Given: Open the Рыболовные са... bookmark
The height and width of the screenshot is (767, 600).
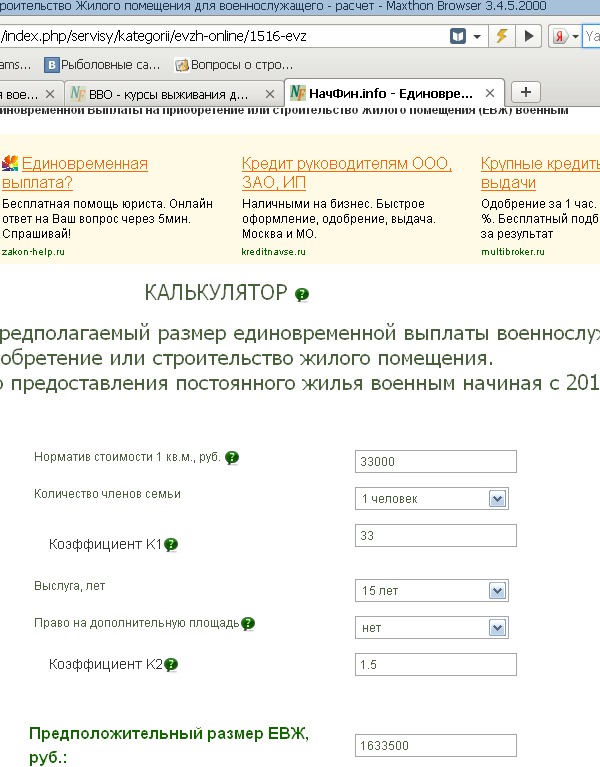Looking at the screenshot, I should pos(103,65).
